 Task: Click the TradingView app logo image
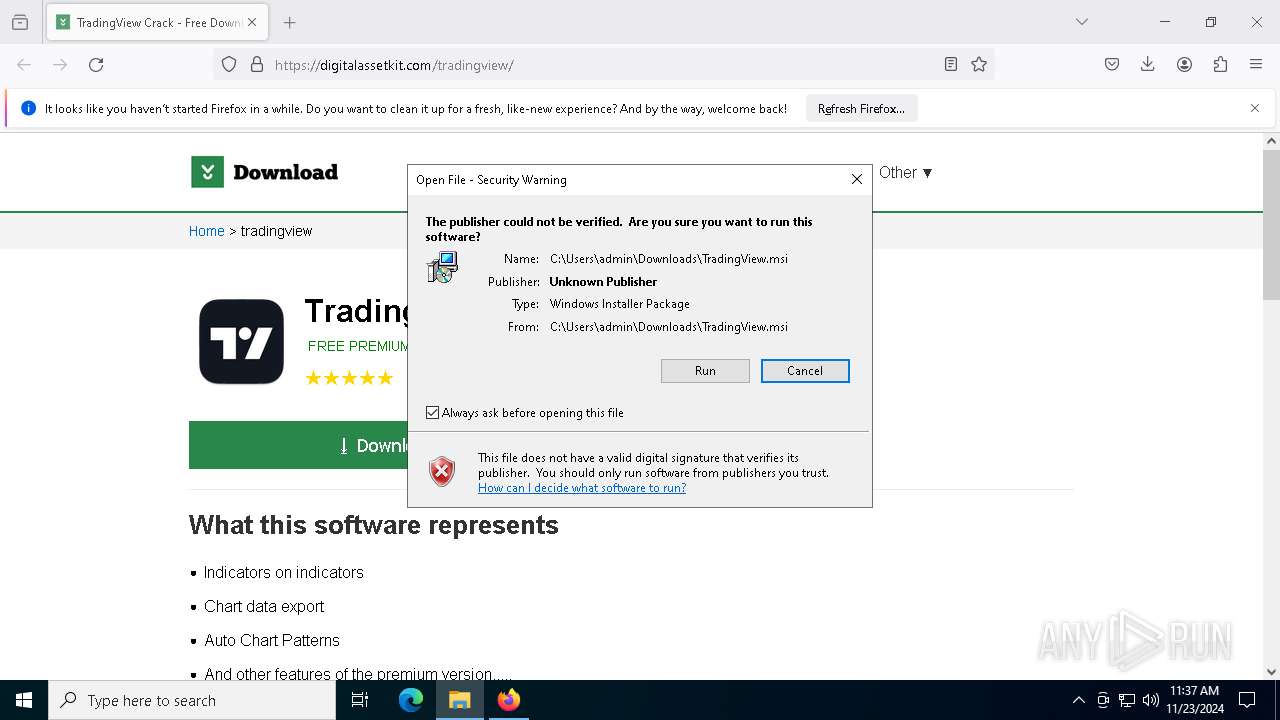pyautogui.click(x=241, y=342)
